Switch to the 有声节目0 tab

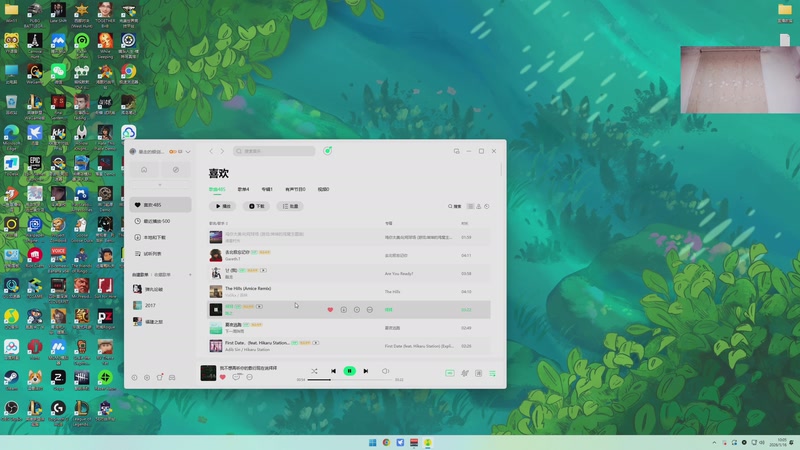tap(295, 189)
